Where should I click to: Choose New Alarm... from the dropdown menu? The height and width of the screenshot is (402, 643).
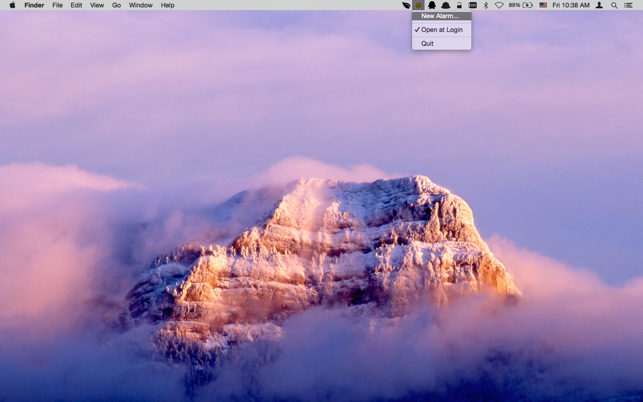[442, 16]
